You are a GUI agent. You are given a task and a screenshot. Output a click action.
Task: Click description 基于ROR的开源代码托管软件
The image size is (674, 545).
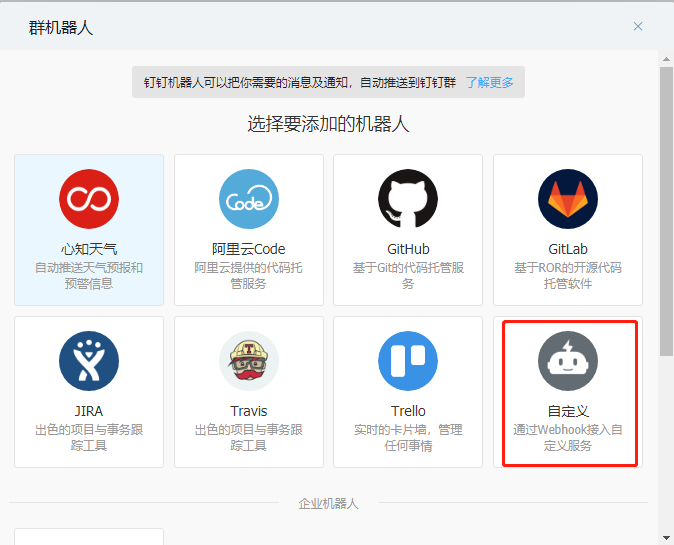568,276
